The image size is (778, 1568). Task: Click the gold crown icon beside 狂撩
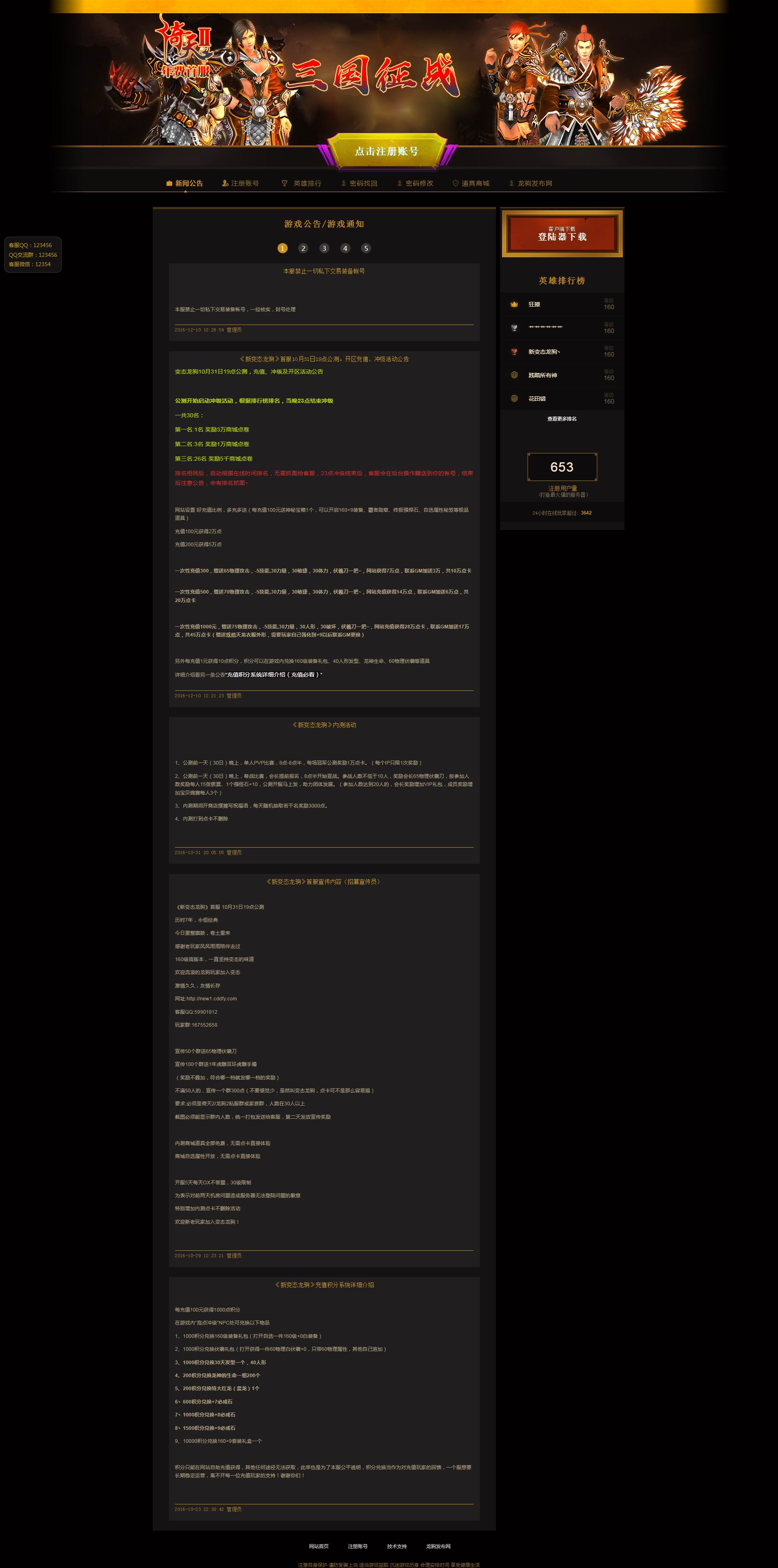click(514, 304)
